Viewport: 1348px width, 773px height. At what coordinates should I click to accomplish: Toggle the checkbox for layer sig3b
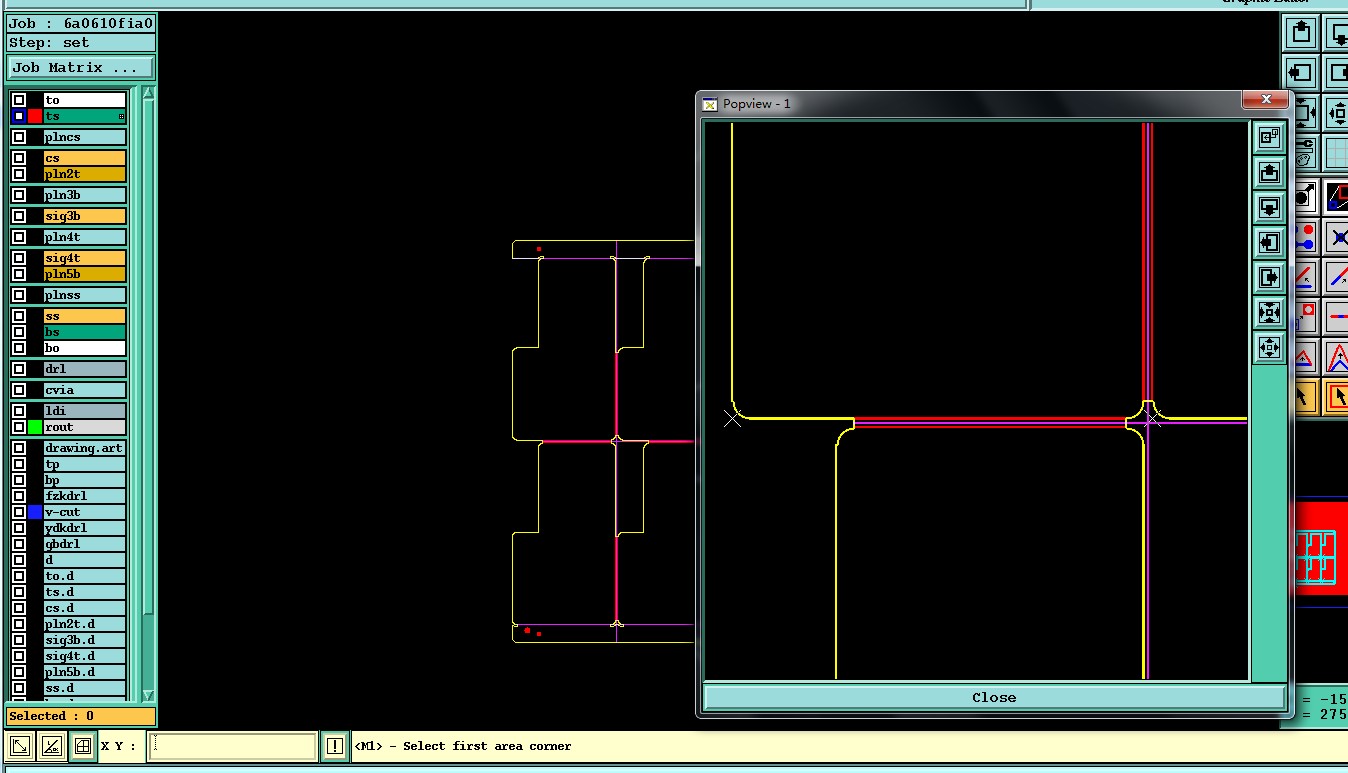19,216
